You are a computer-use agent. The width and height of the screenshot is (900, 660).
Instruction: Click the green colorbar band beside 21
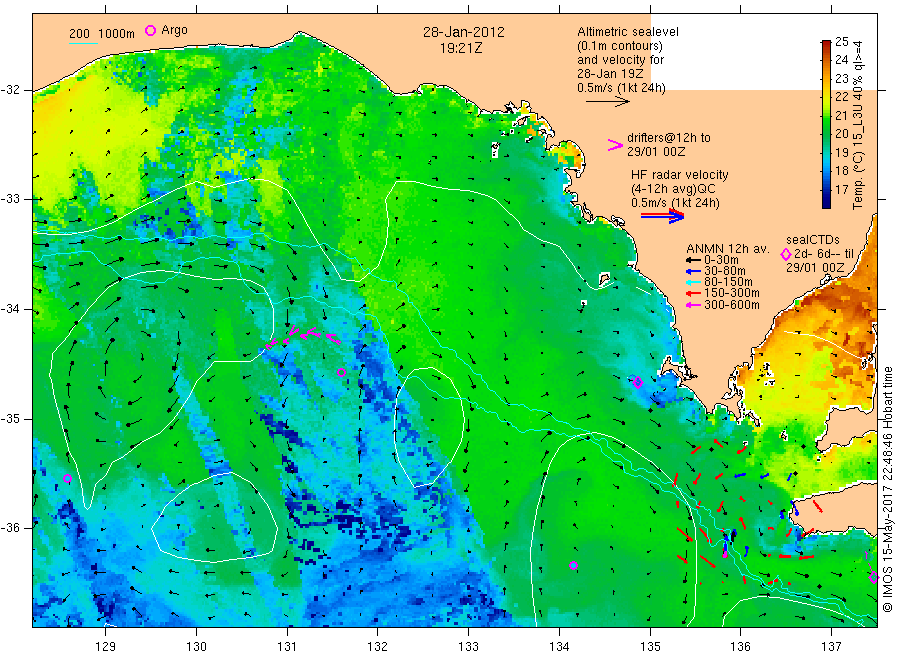(826, 115)
